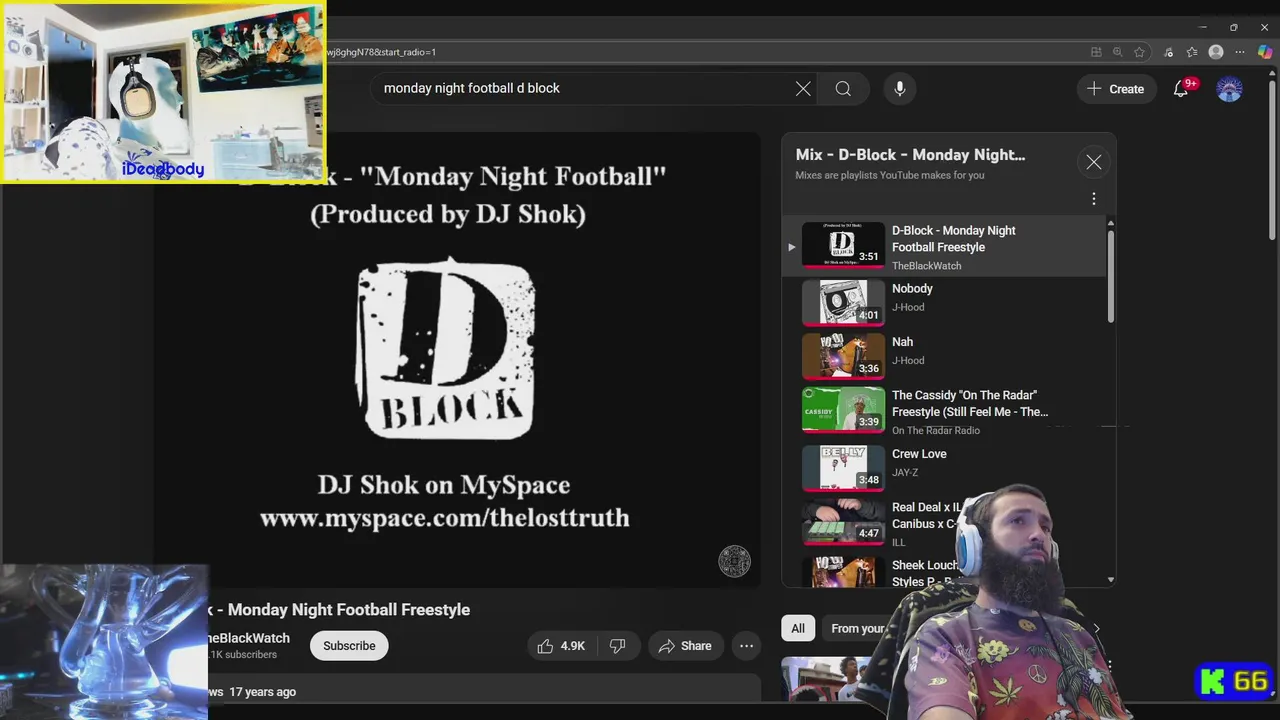Open On The Radar Radio channel name
The width and height of the screenshot is (1280, 720).
click(936, 430)
